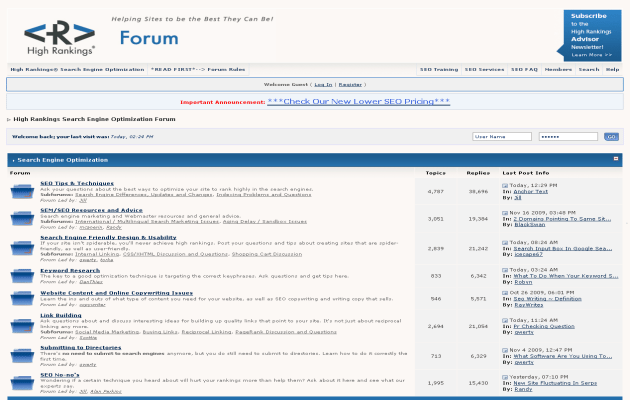Click the GO login button

click(611, 137)
